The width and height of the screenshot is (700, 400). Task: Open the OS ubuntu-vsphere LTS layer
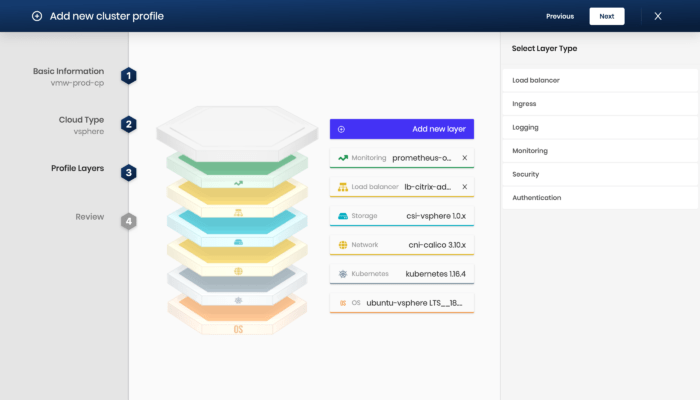point(402,303)
